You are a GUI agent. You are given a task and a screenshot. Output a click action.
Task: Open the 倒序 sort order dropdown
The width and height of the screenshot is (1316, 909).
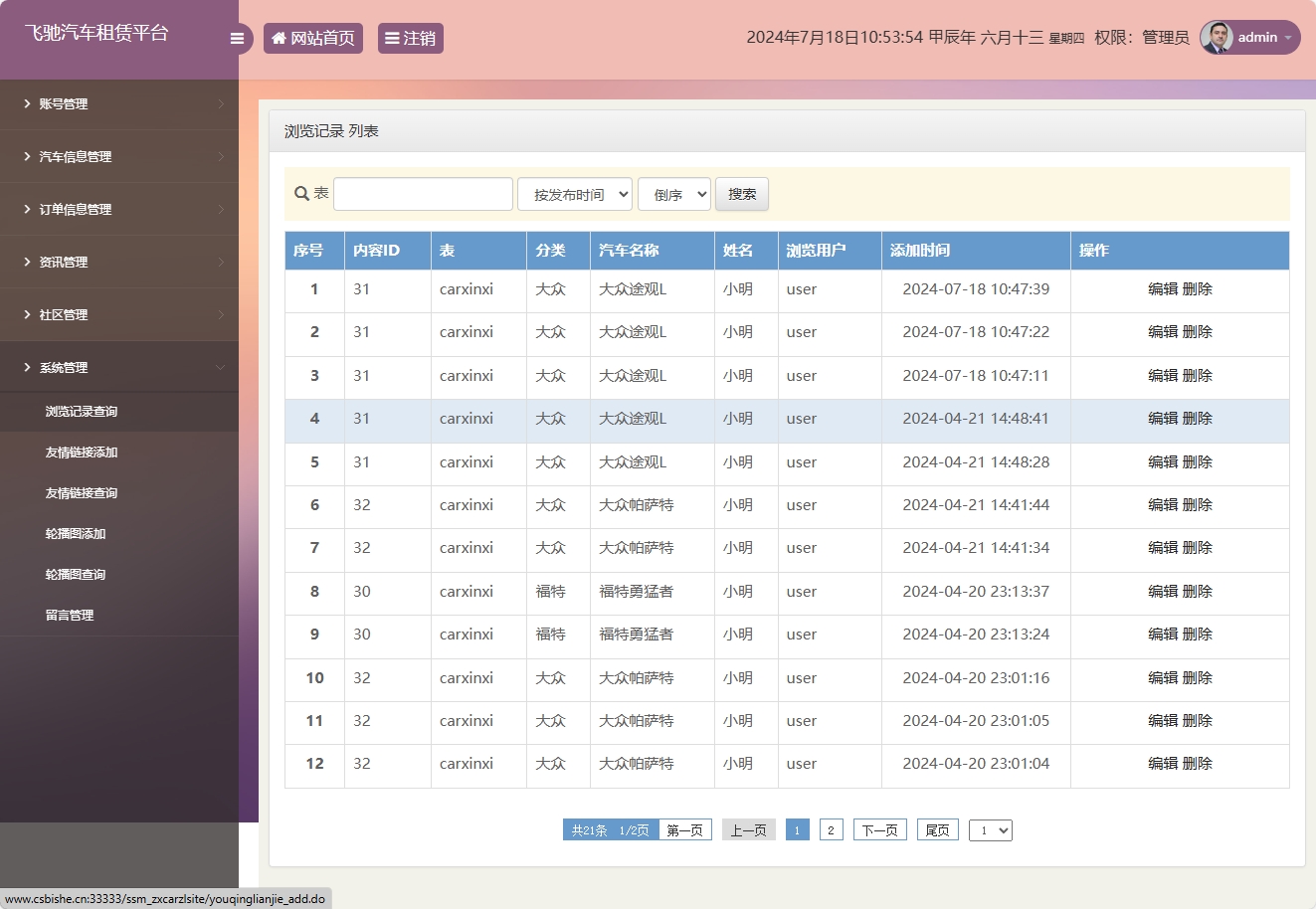pyautogui.click(x=673, y=193)
